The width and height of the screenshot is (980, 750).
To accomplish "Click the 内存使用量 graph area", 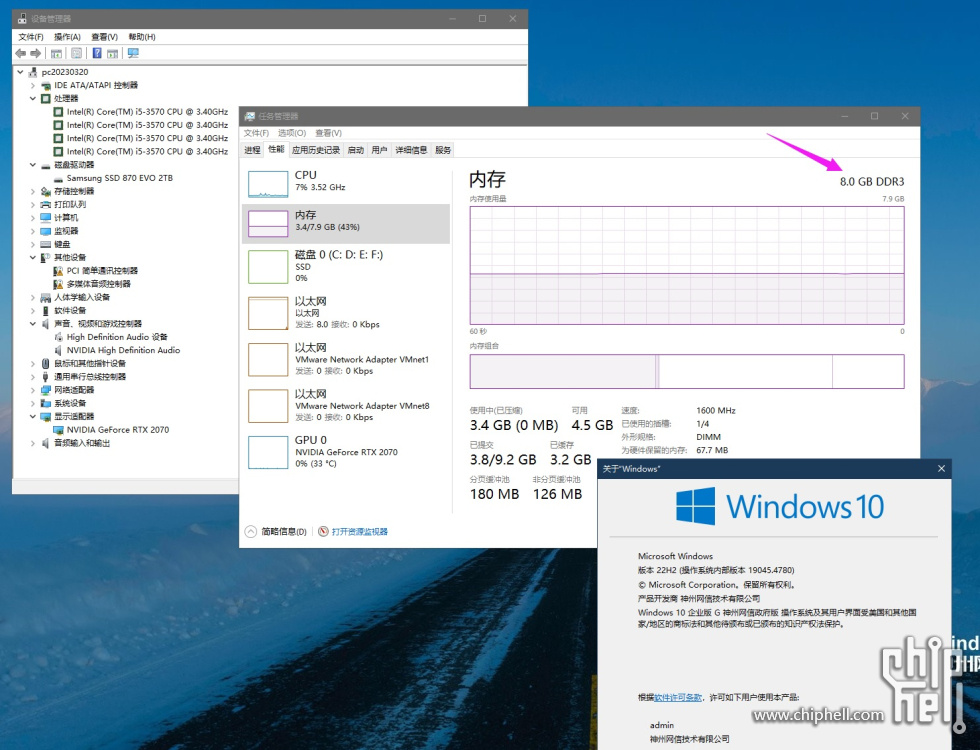I will [x=687, y=265].
